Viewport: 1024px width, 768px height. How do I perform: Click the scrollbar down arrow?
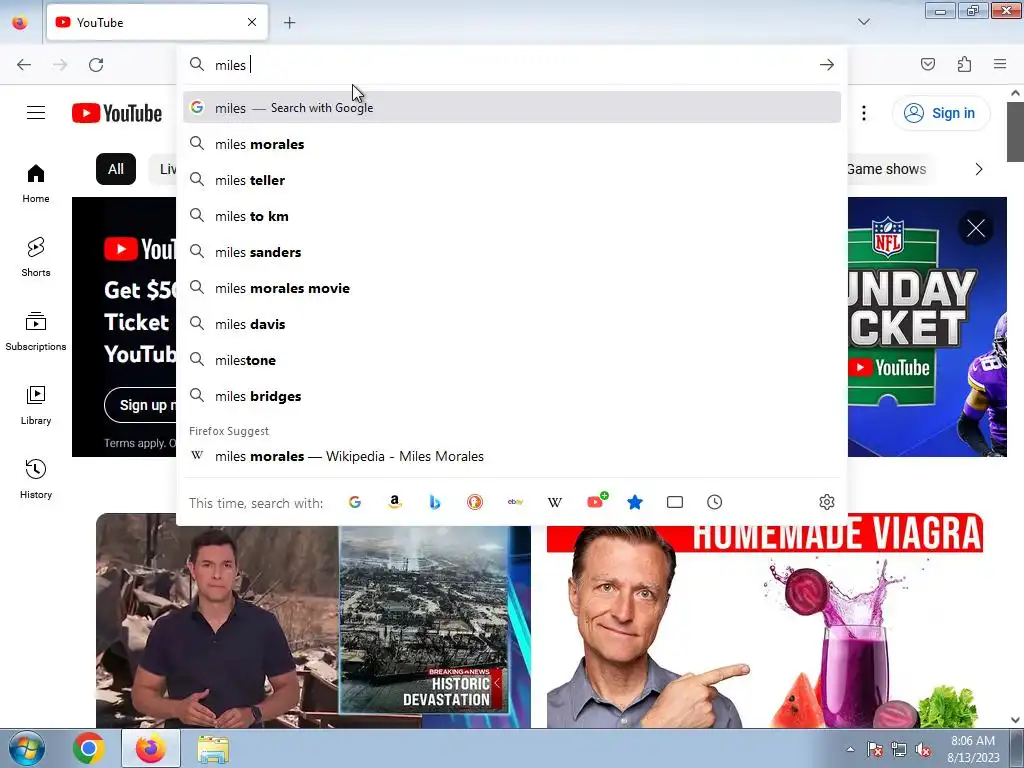[1015, 720]
